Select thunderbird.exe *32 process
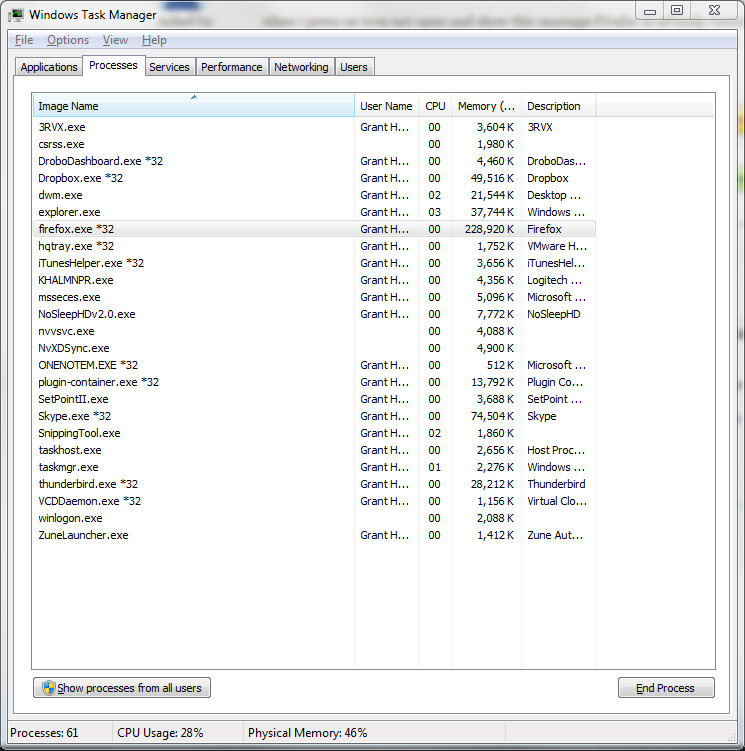 pos(314,484)
